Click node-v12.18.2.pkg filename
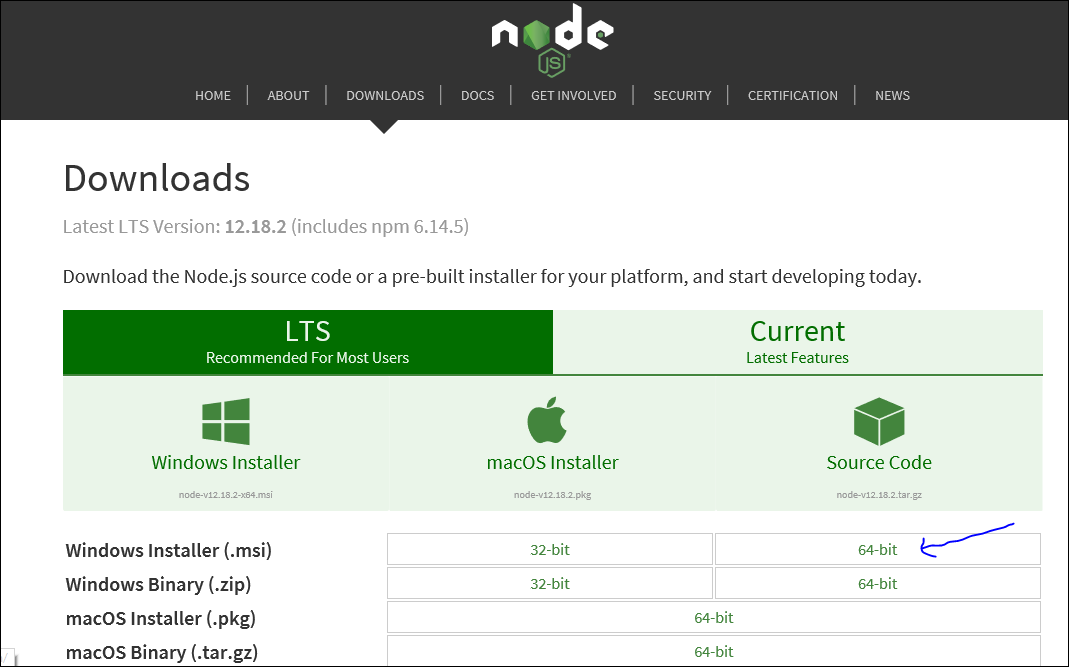1069x667 pixels. pyautogui.click(x=552, y=494)
